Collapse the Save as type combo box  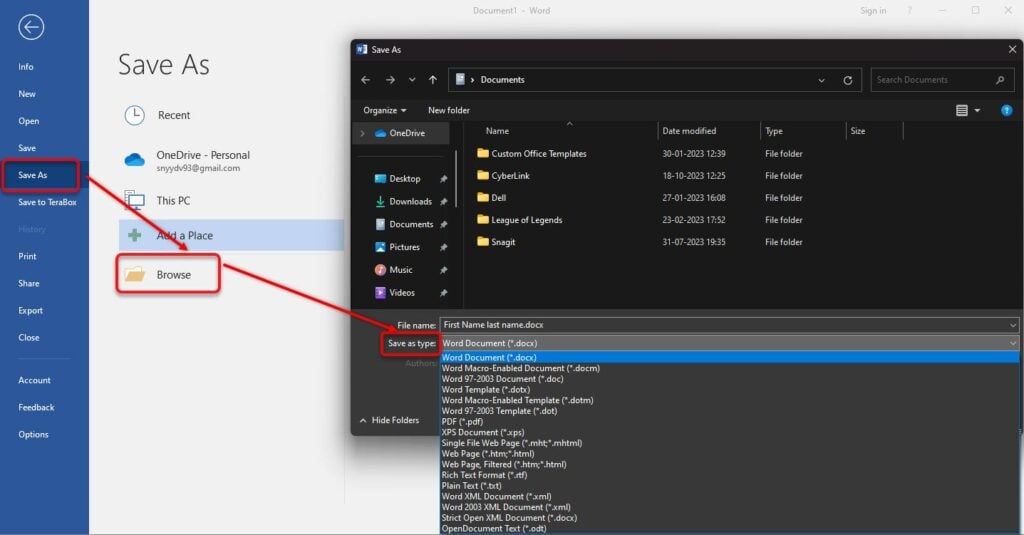(x=1013, y=343)
